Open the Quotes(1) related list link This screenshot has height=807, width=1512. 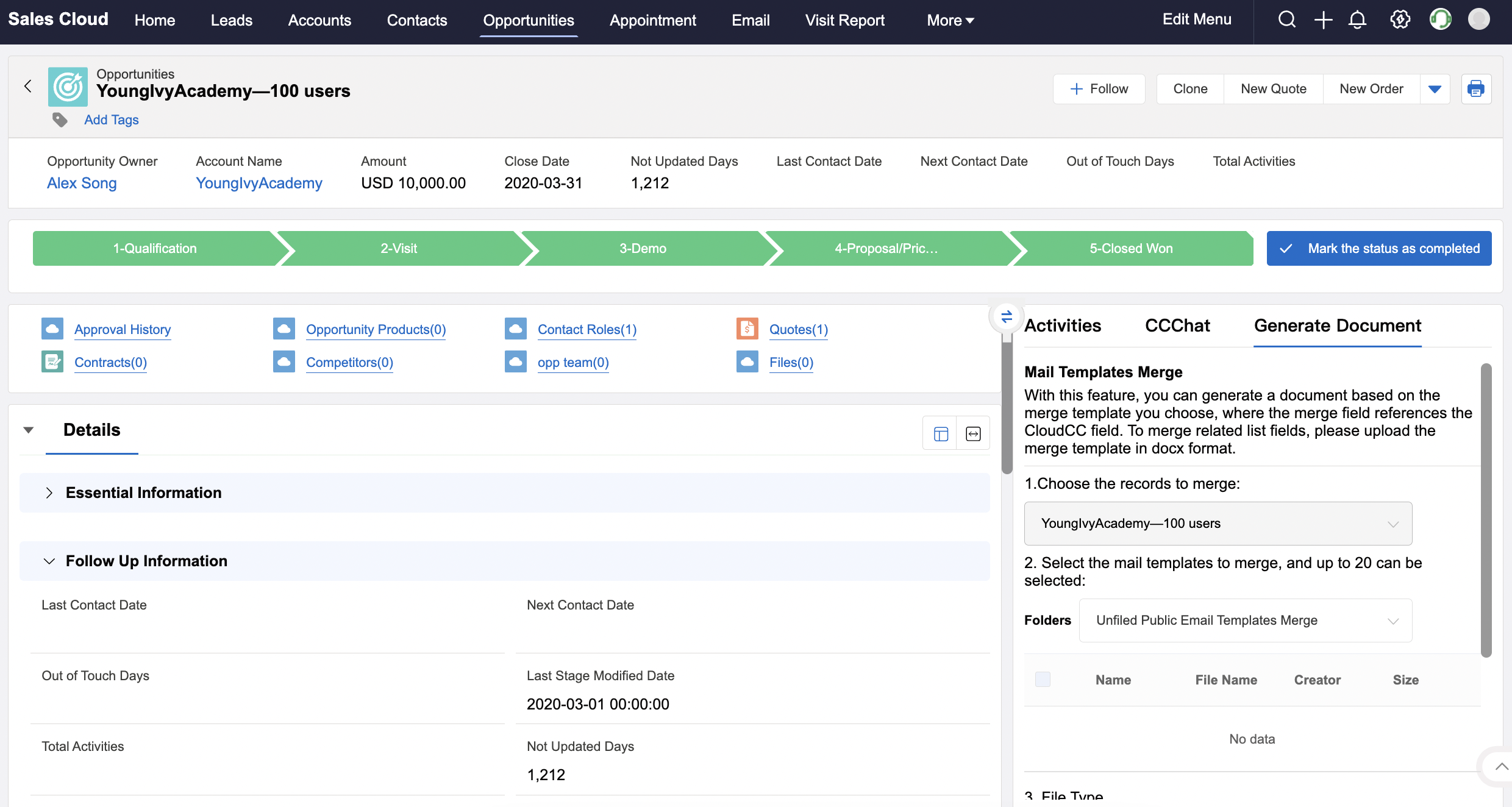798,329
